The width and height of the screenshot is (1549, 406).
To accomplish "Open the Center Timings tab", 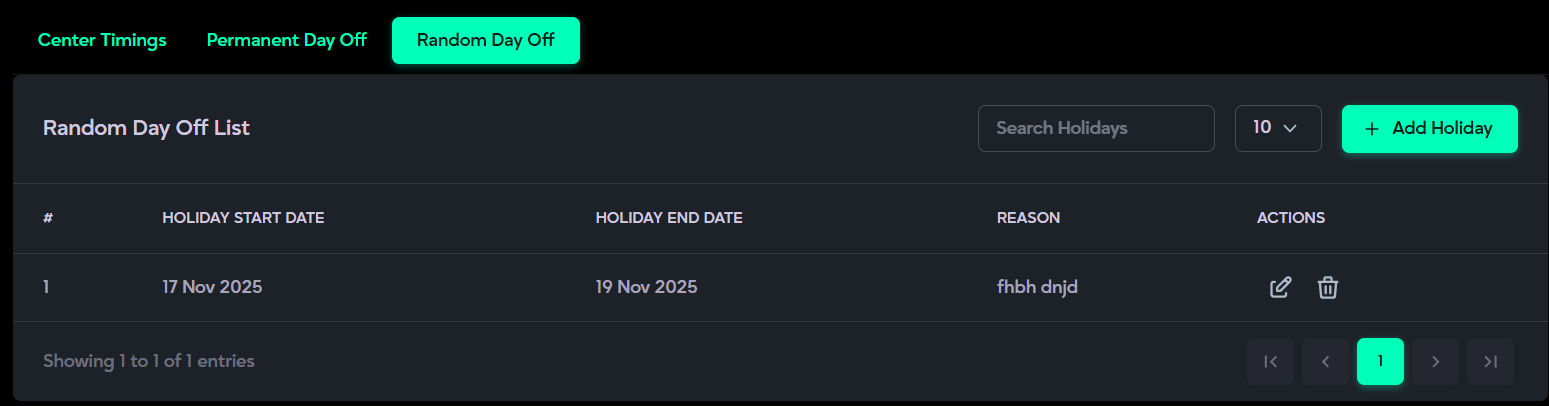I will (x=102, y=41).
